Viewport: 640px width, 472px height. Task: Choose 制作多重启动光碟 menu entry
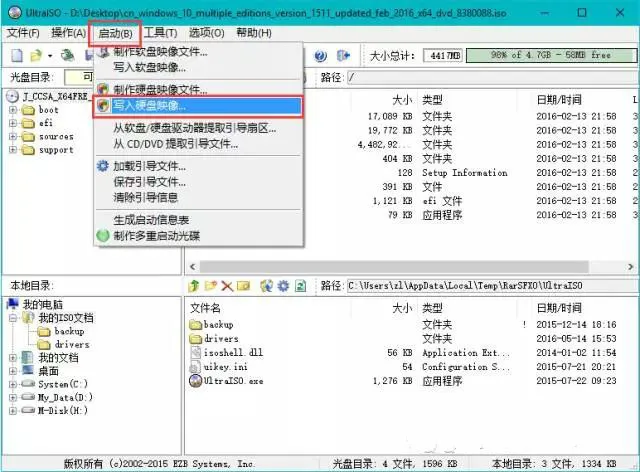pyautogui.click(x=199, y=236)
